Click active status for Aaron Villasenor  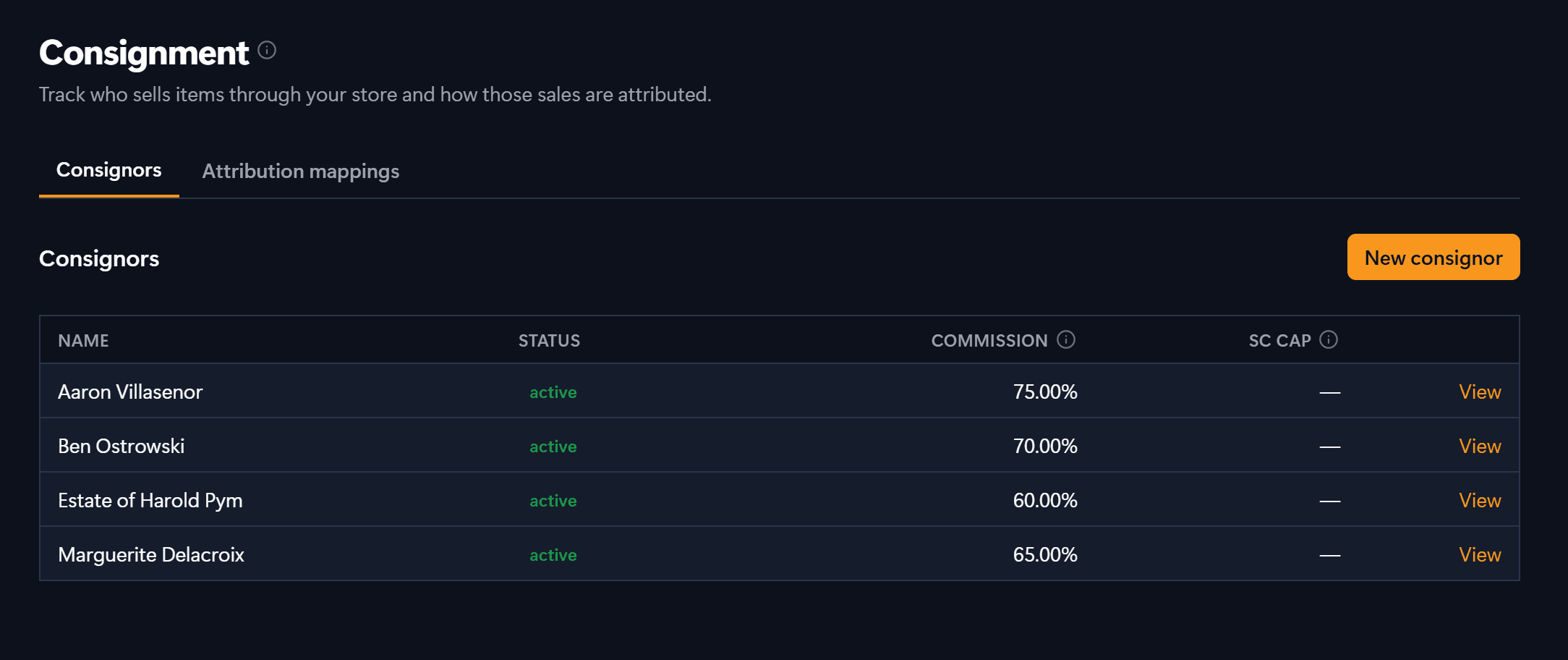click(x=553, y=392)
